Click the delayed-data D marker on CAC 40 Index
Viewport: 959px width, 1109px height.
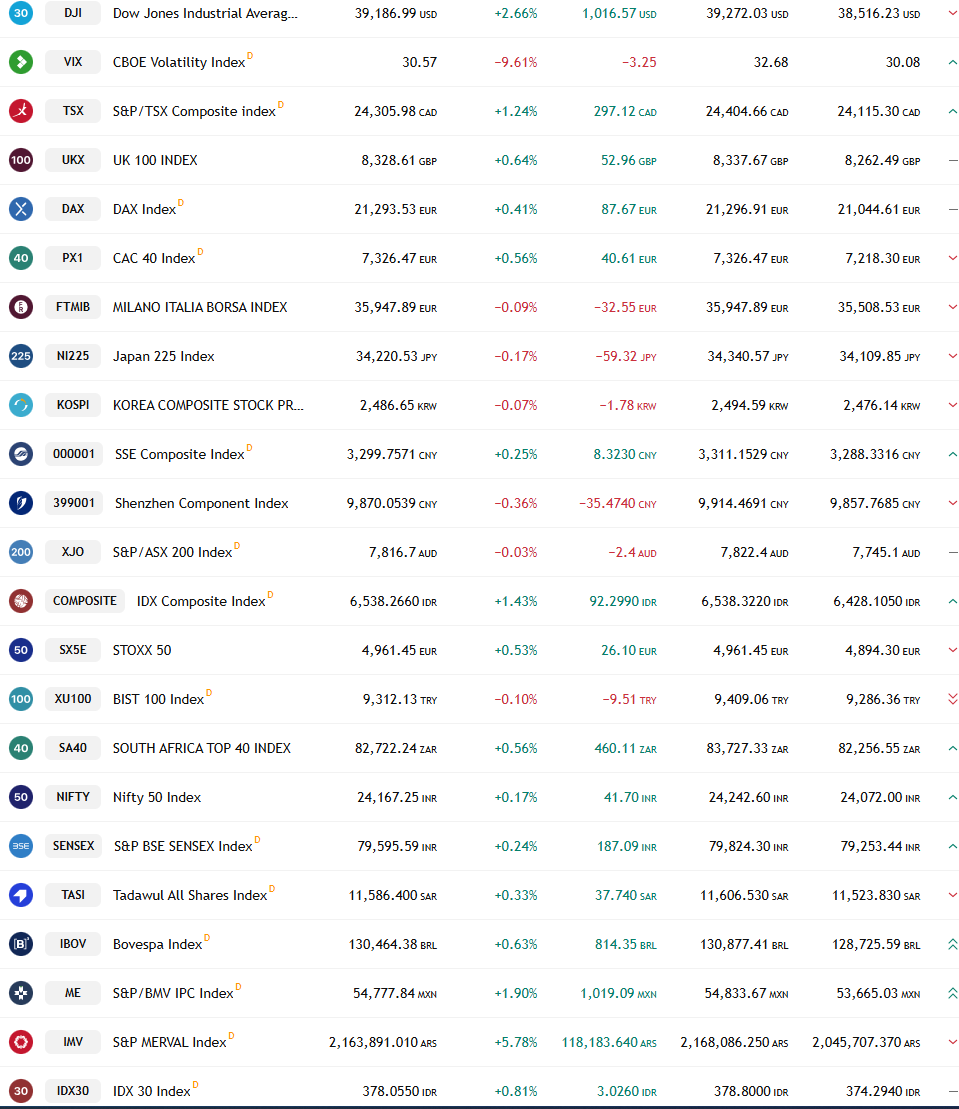coord(200,252)
